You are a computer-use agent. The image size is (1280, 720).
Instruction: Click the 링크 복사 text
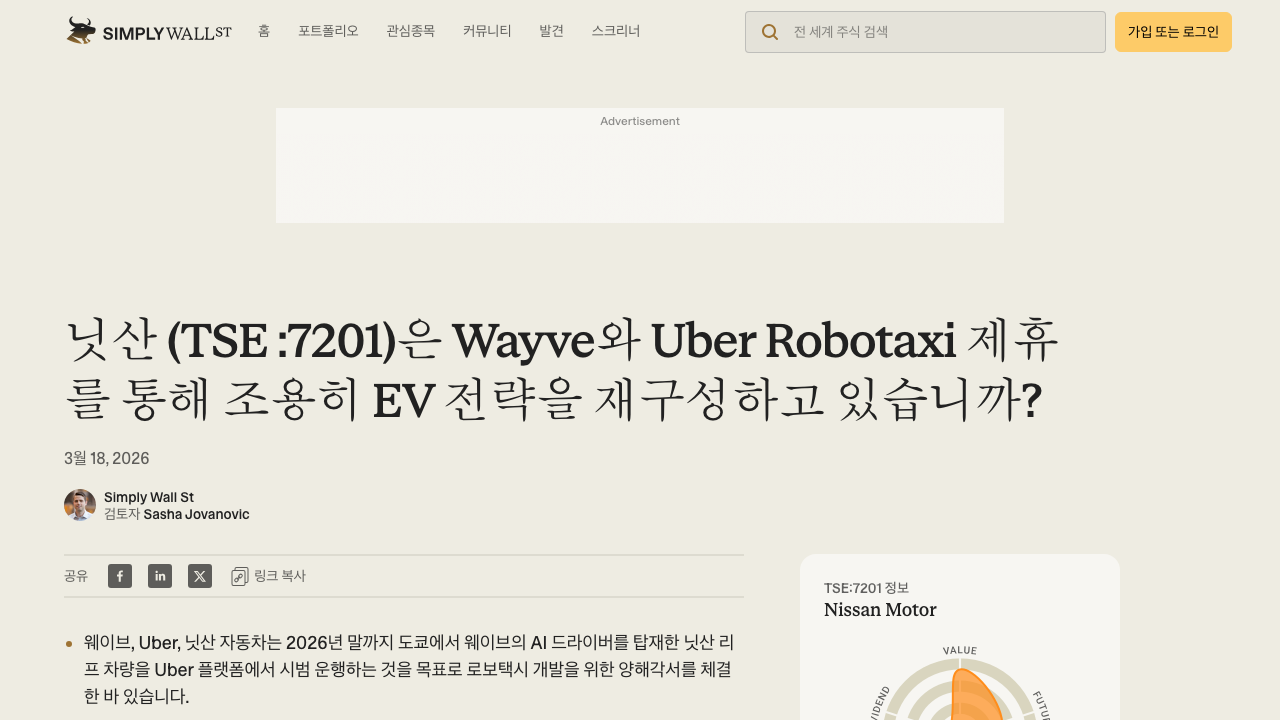280,576
